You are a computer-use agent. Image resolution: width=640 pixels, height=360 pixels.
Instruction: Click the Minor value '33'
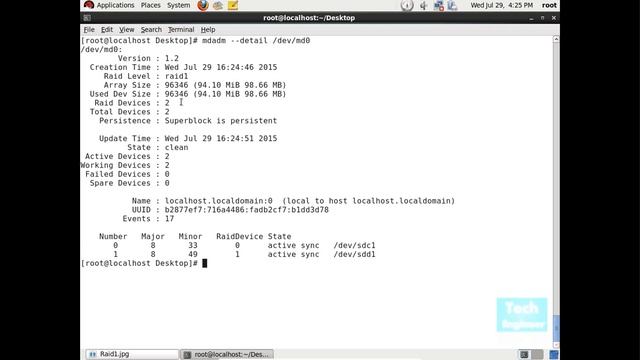click(x=193, y=245)
